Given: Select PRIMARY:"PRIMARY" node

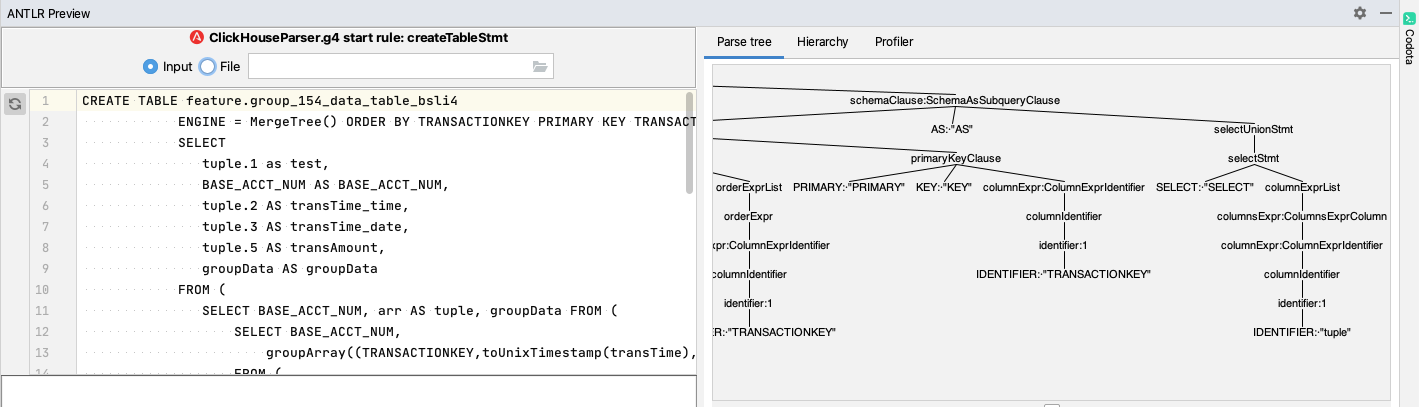Looking at the screenshot, I should [848, 187].
